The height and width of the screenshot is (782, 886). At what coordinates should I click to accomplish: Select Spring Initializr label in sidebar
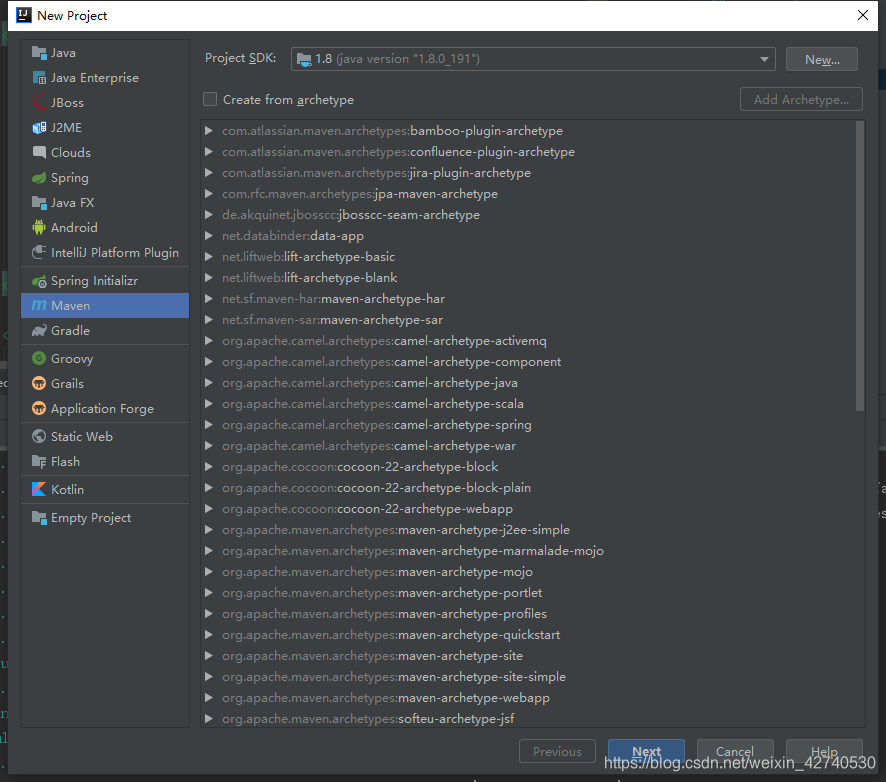point(94,281)
